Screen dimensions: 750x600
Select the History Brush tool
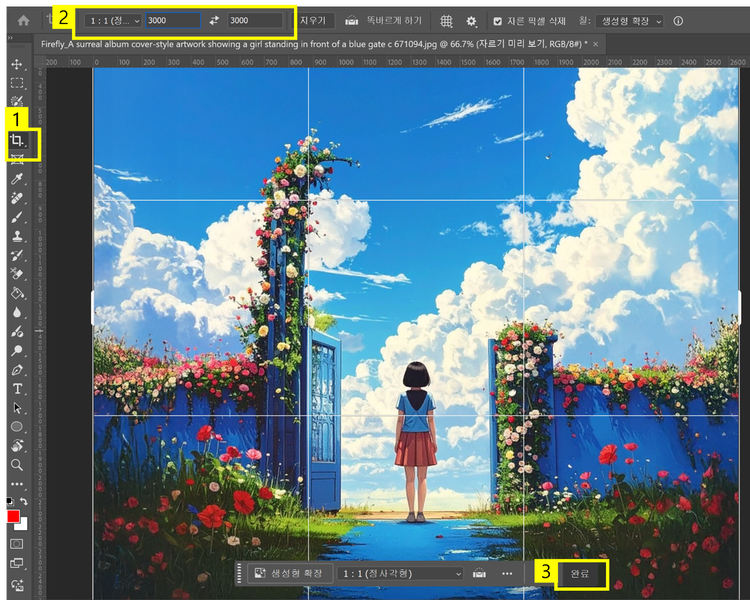[x=17, y=255]
